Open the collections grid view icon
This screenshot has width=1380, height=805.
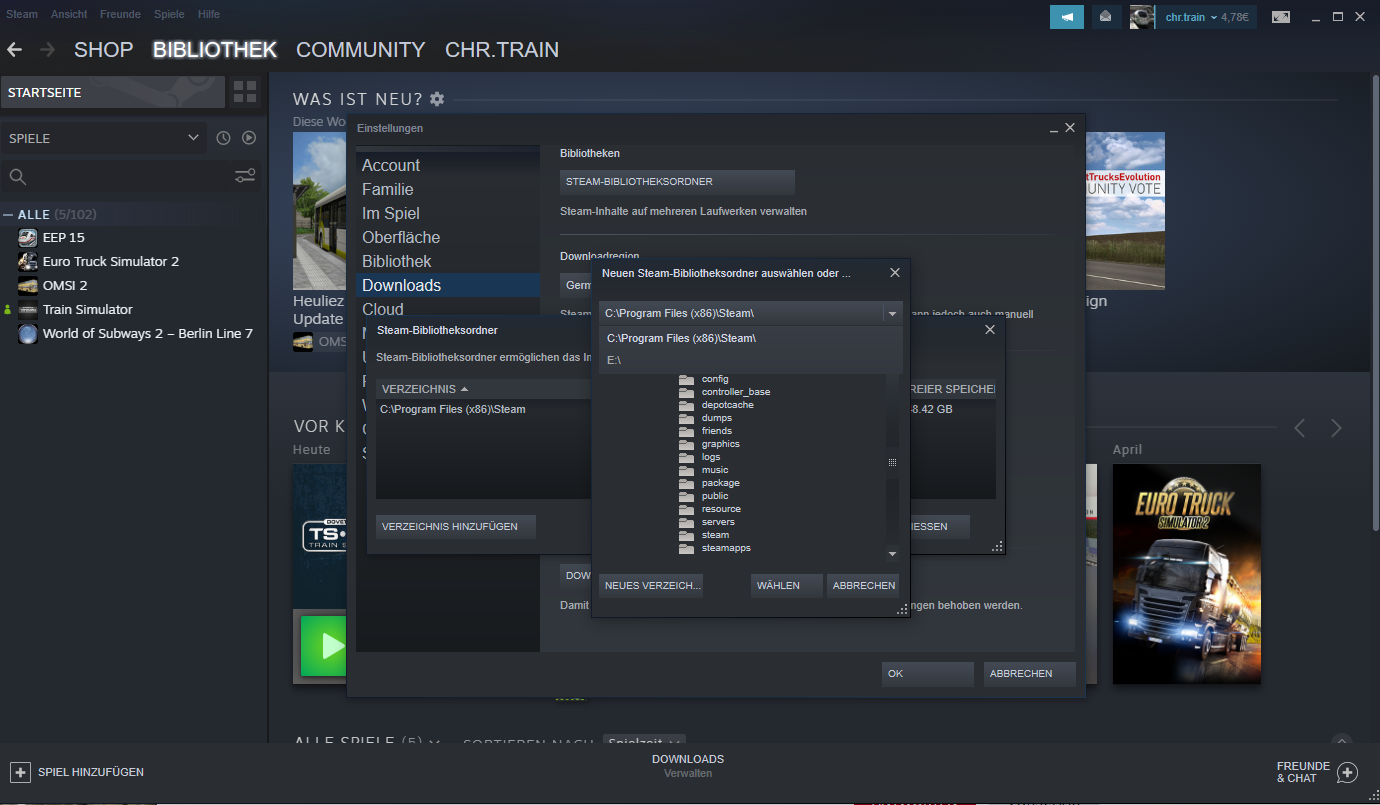coord(245,93)
